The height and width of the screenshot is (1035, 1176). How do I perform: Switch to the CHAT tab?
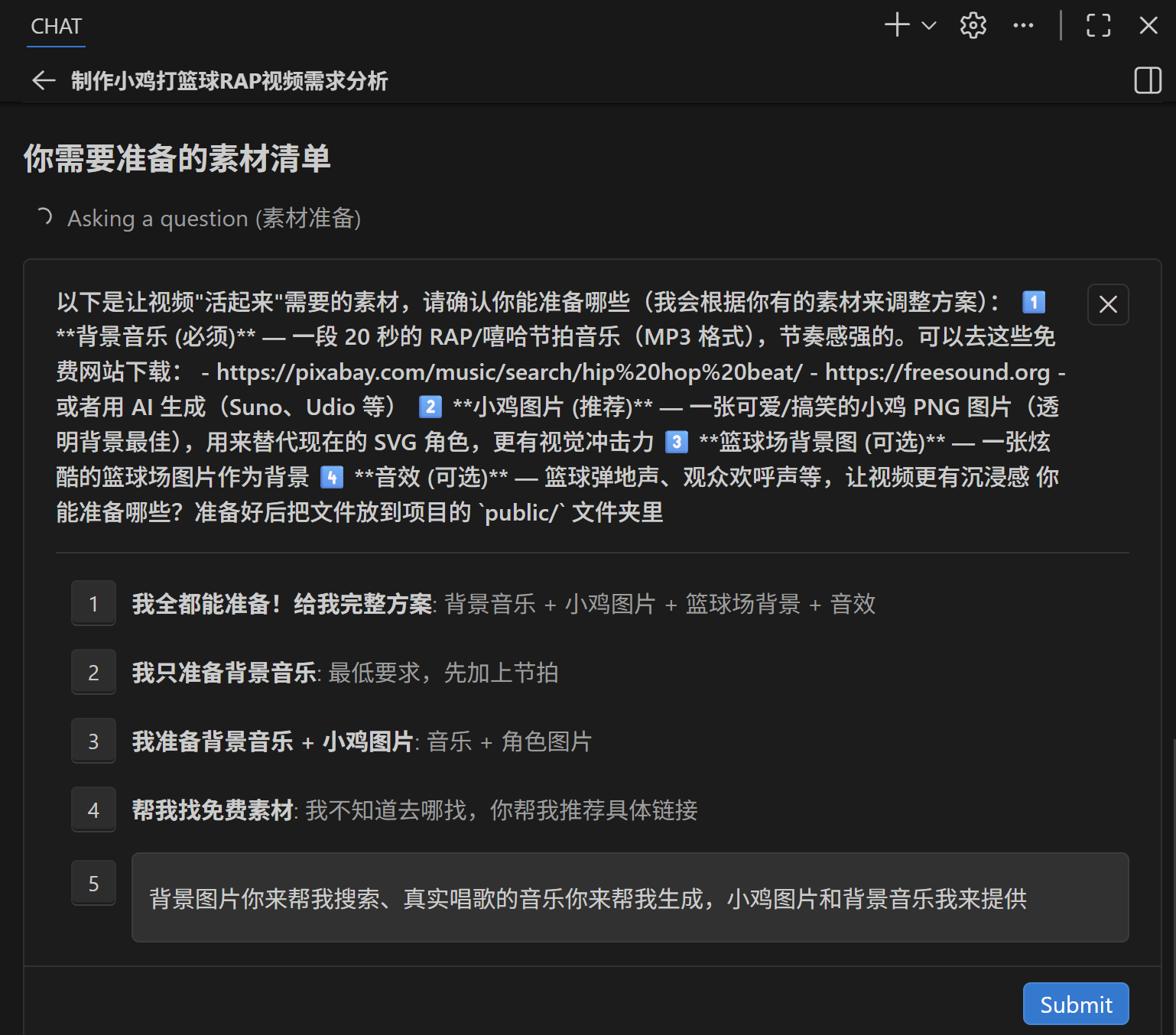click(56, 27)
